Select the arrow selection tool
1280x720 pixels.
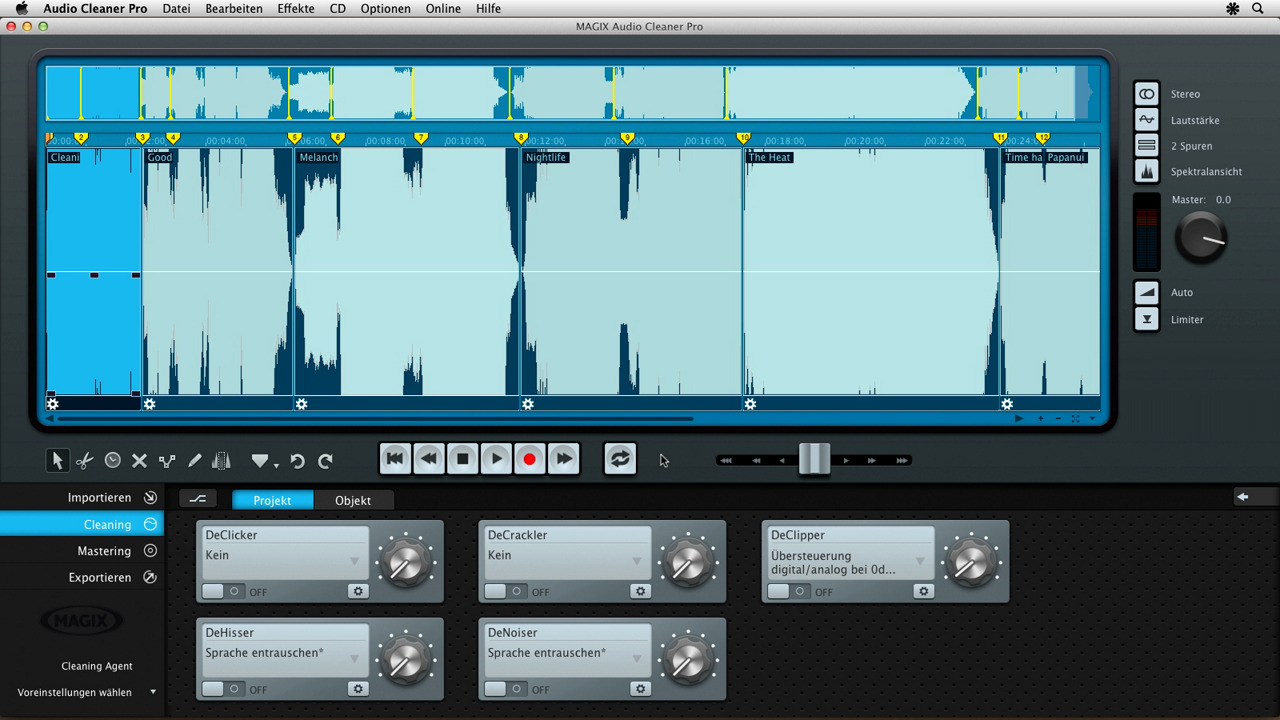[57, 460]
